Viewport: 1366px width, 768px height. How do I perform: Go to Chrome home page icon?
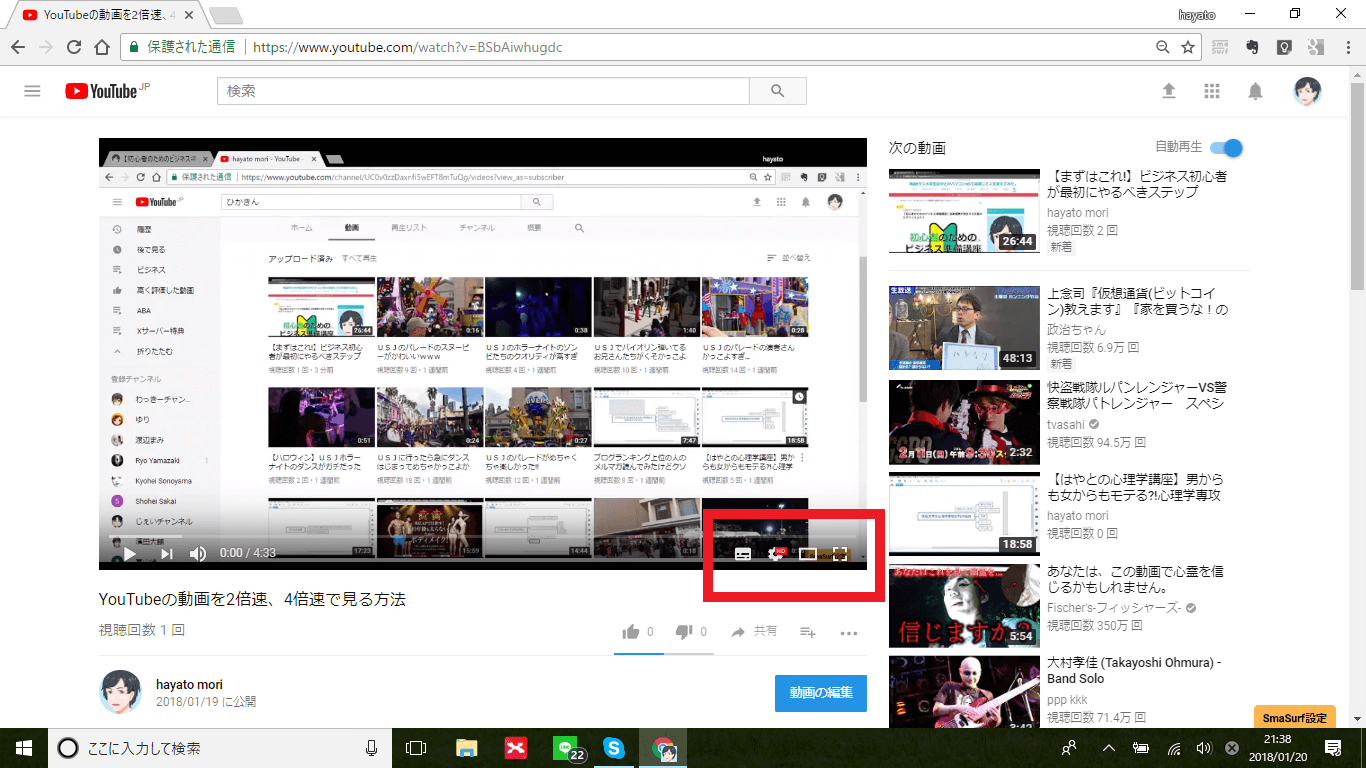tap(101, 47)
